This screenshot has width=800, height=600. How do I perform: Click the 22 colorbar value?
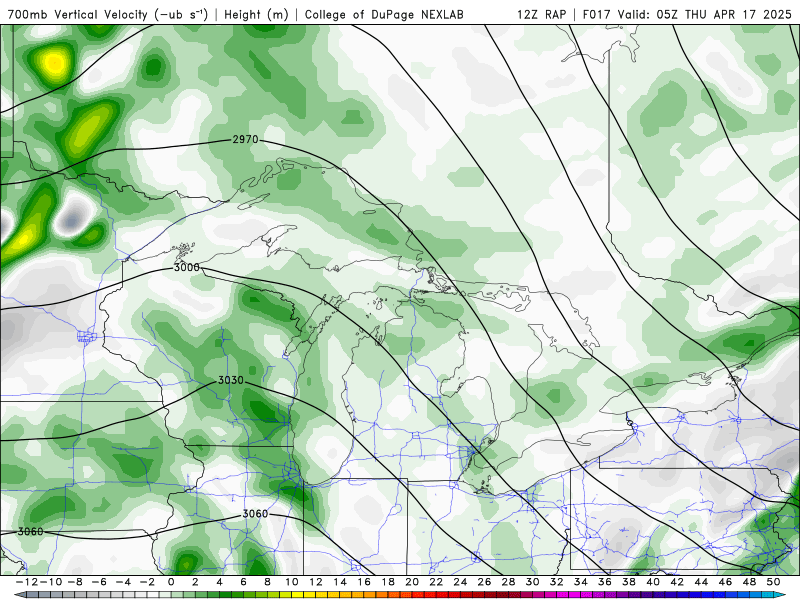436,582
